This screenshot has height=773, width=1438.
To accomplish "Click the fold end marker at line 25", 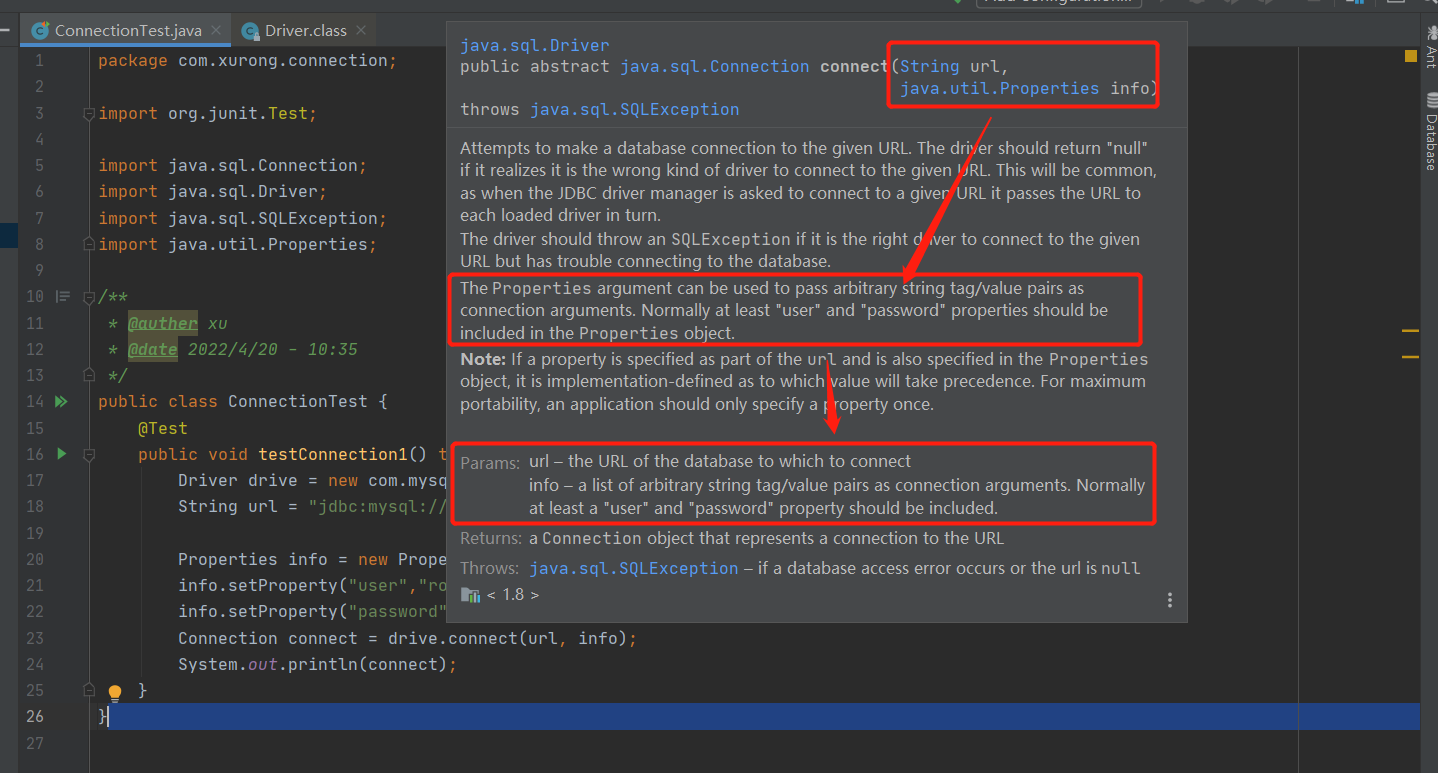I will [x=89, y=691].
